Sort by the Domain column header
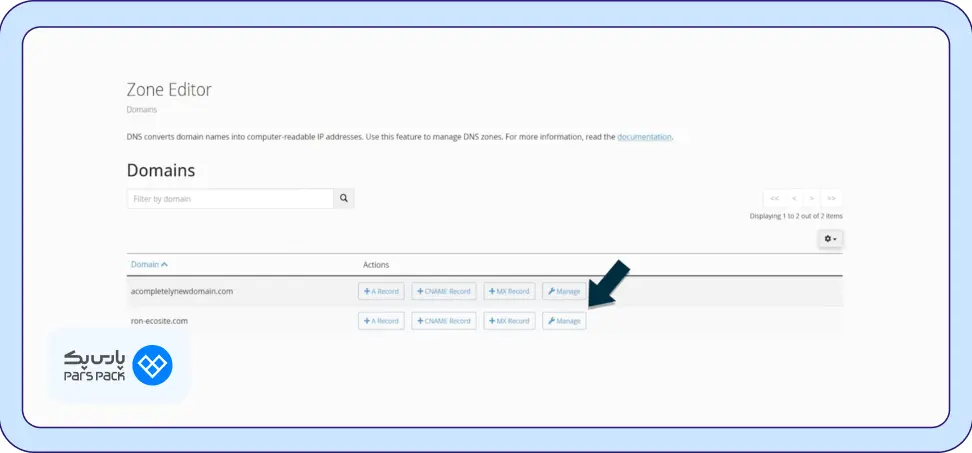The image size is (972, 453). coord(149,265)
